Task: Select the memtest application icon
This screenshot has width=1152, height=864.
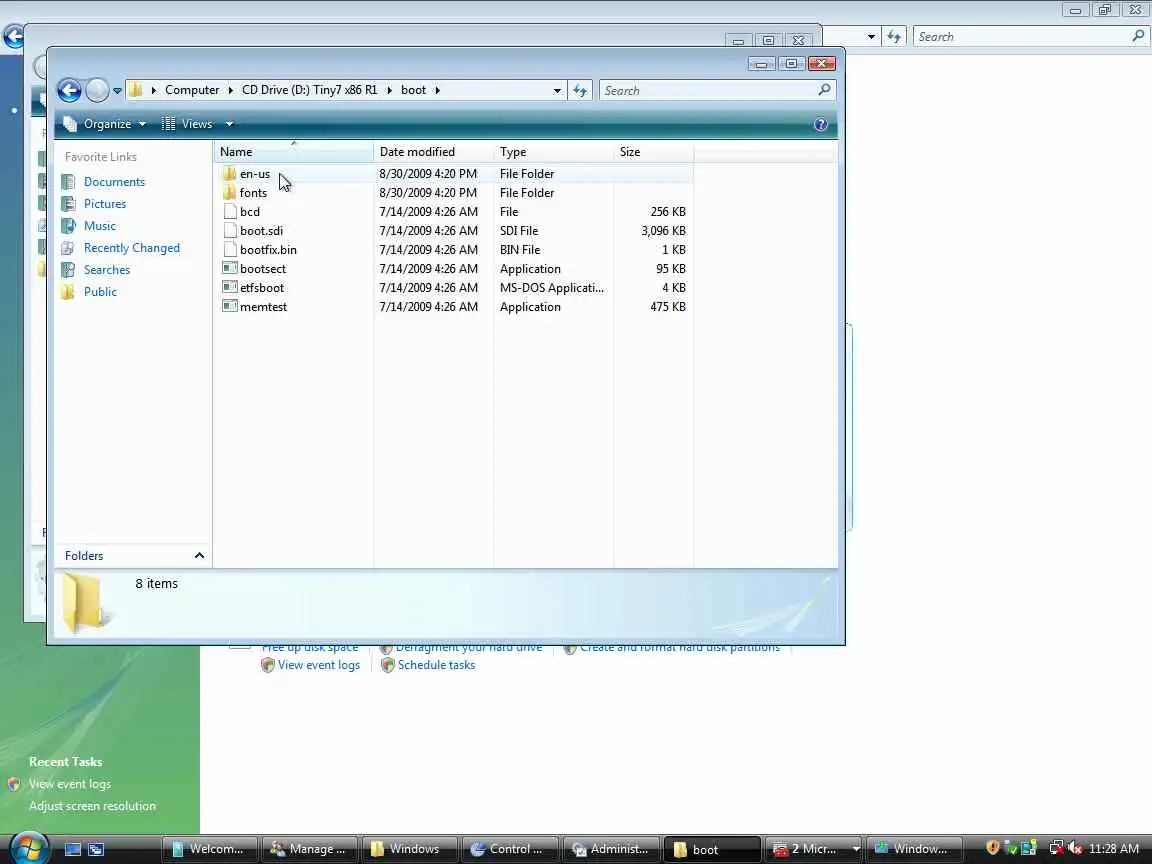Action: pos(229,307)
